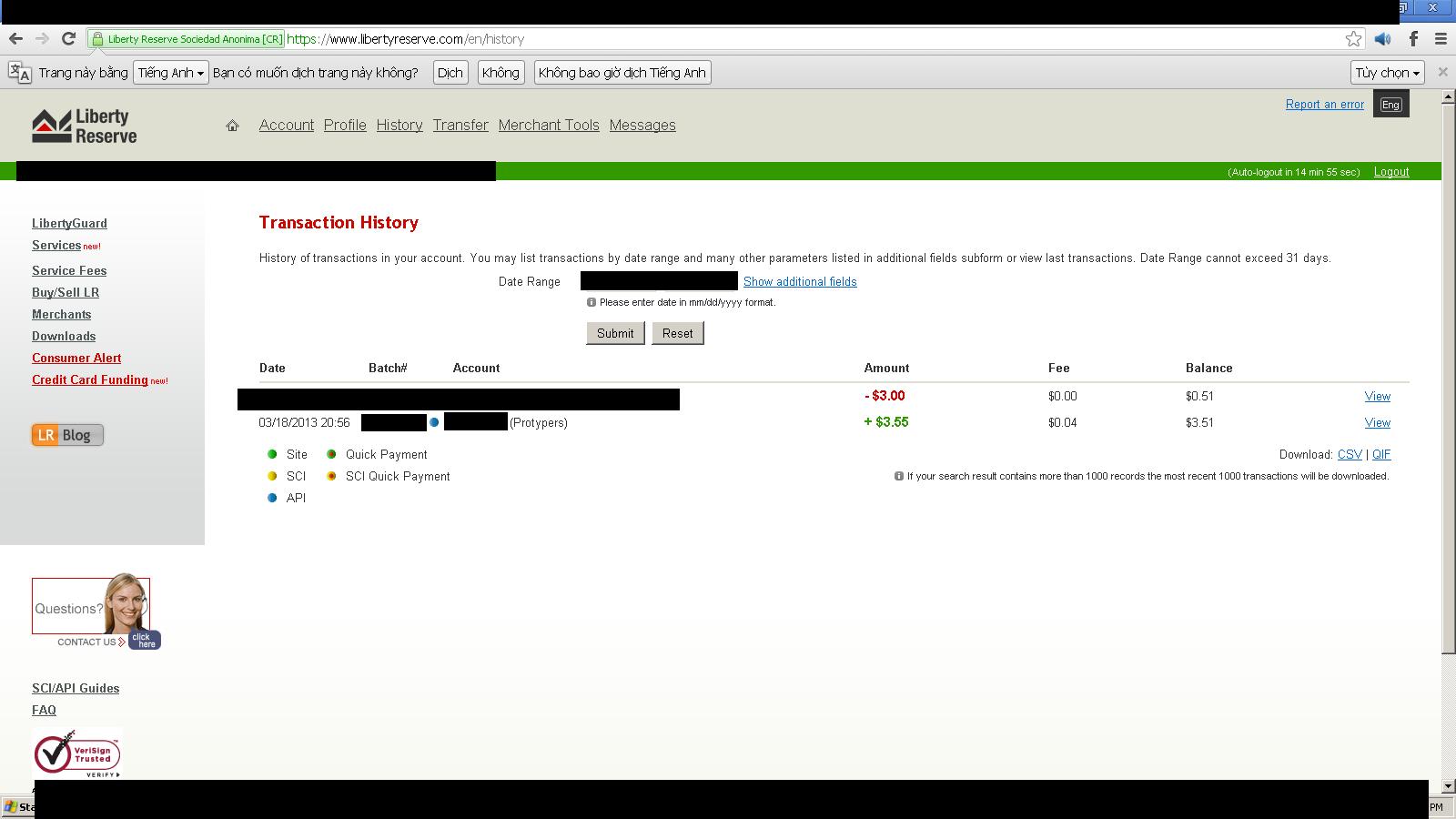Image resolution: width=1456 pixels, height=819 pixels.
Task: Open the Transfer menu
Action: coord(460,126)
